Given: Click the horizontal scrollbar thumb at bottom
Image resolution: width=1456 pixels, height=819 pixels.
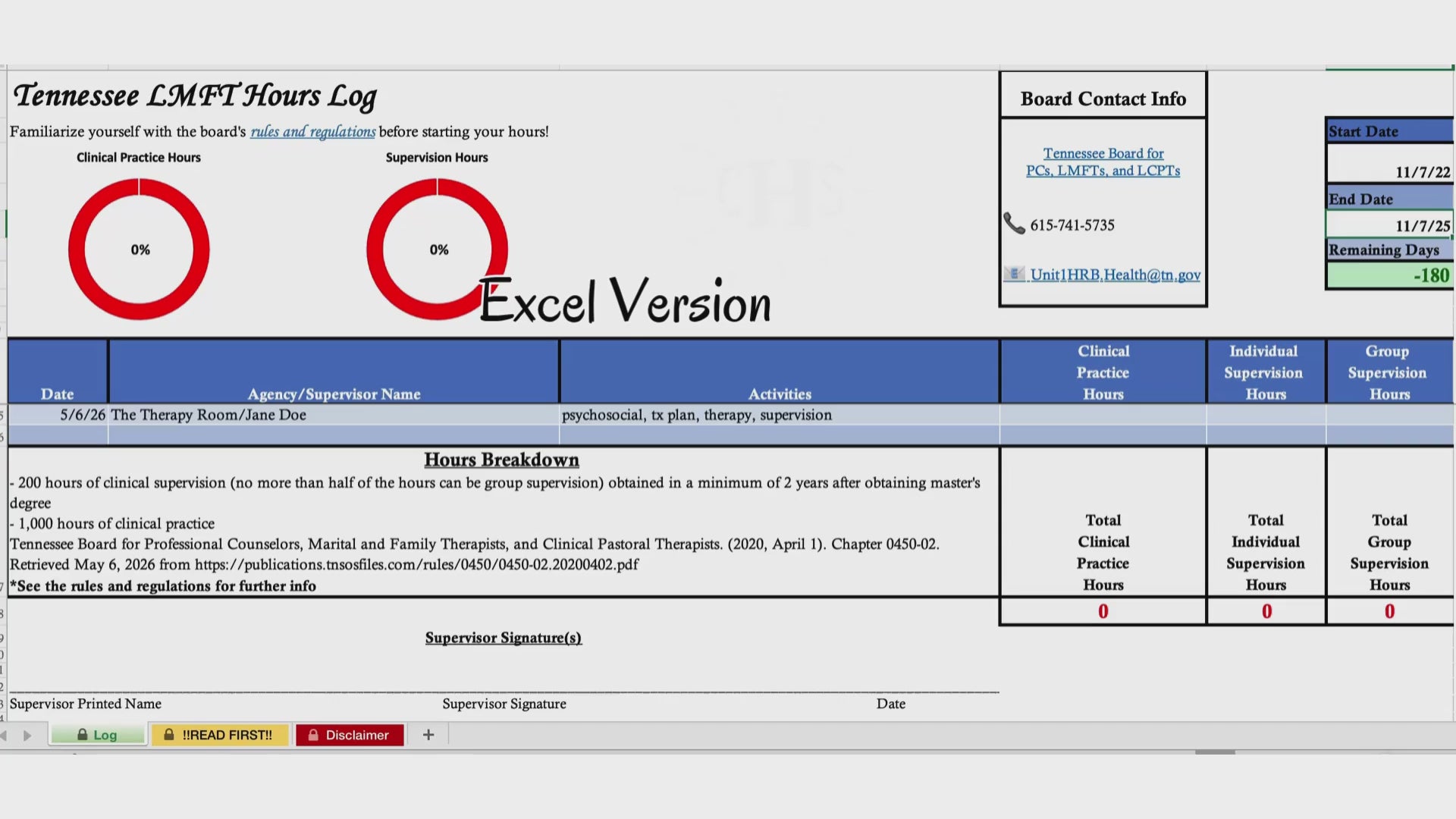Looking at the screenshot, I should (x=1215, y=752).
